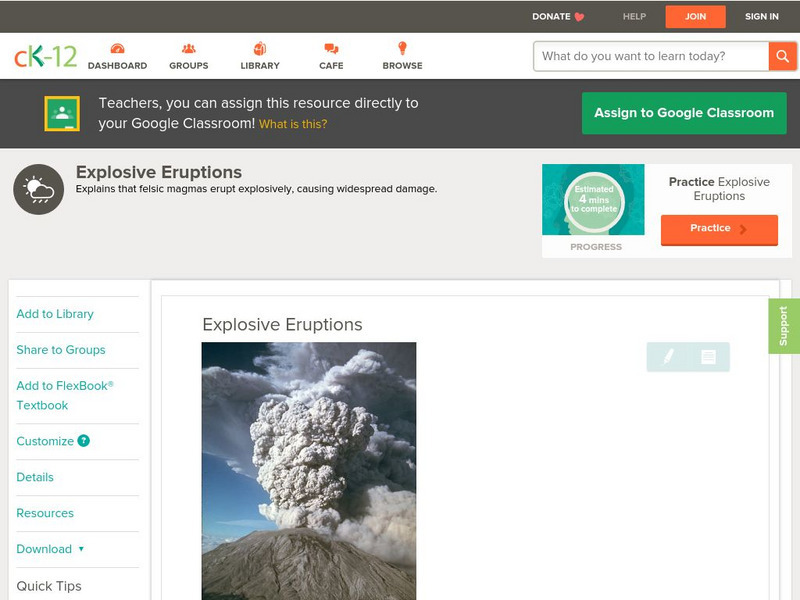Open Browse via the lightbulb icon
The width and height of the screenshot is (800, 600).
tap(403, 46)
